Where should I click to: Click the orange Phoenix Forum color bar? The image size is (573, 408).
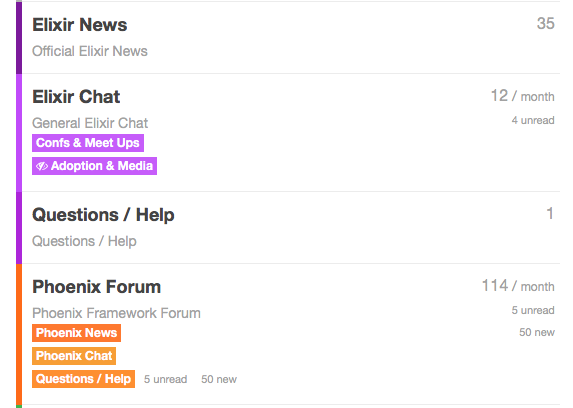pos(19,334)
